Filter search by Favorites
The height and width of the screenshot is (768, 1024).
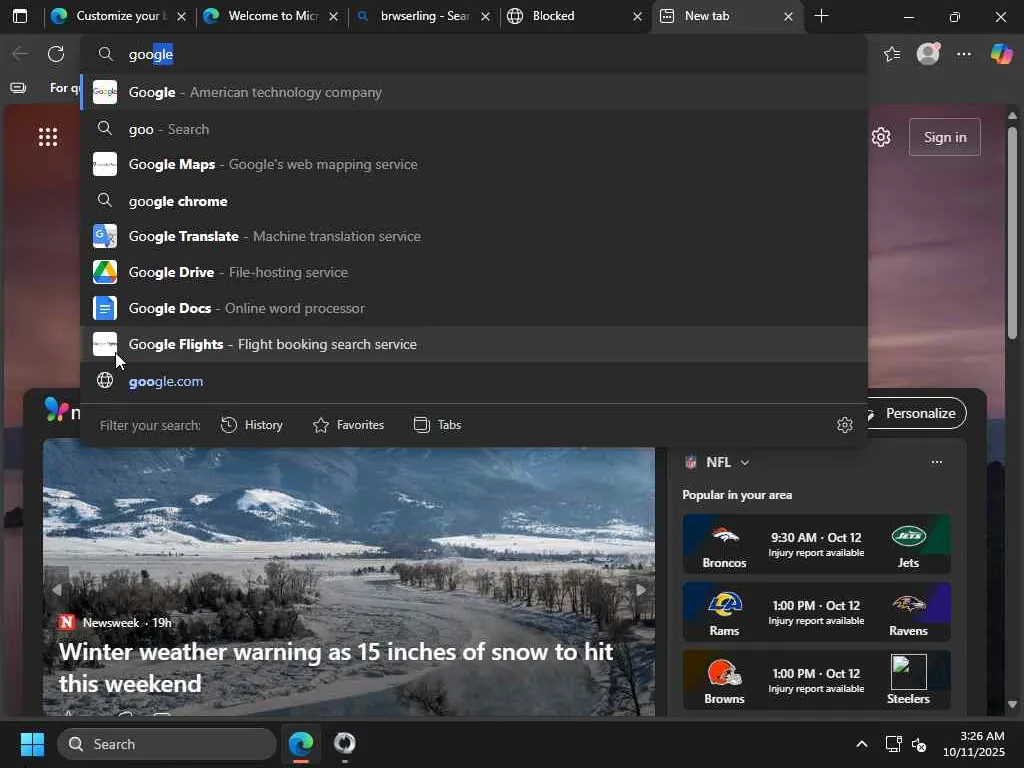pyautogui.click(x=349, y=425)
